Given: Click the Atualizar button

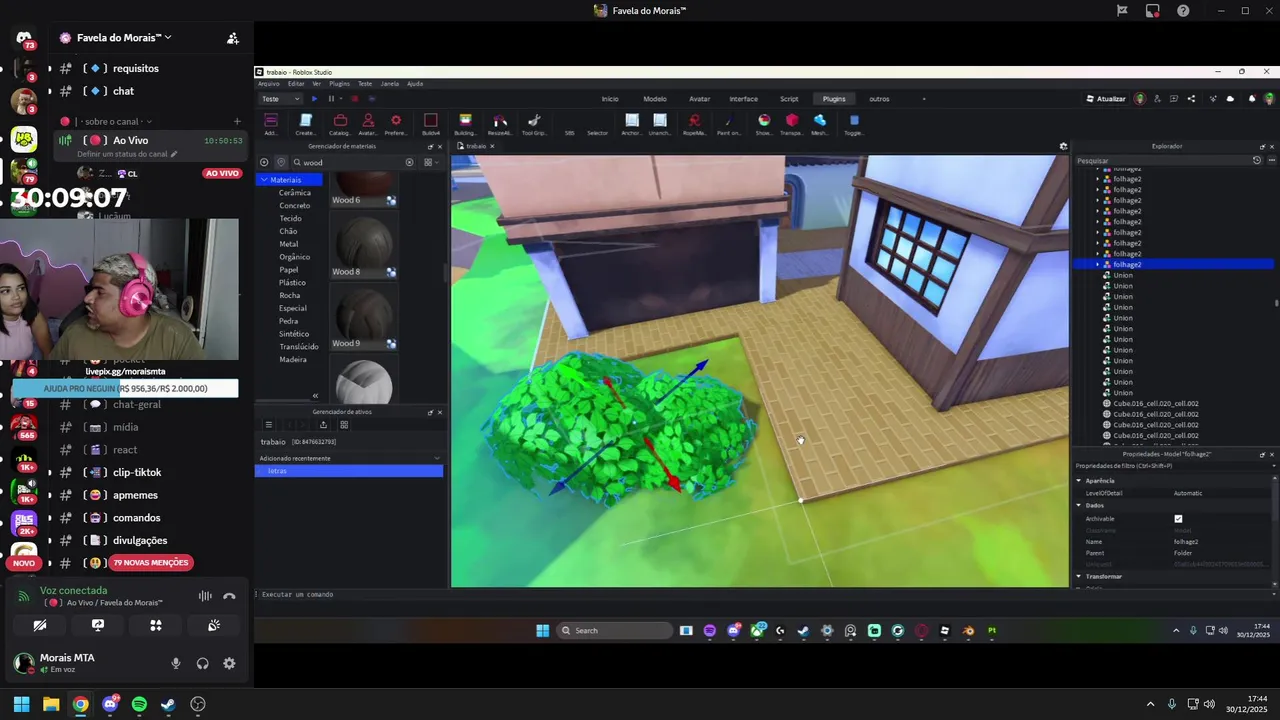Looking at the screenshot, I should 1106,99.
